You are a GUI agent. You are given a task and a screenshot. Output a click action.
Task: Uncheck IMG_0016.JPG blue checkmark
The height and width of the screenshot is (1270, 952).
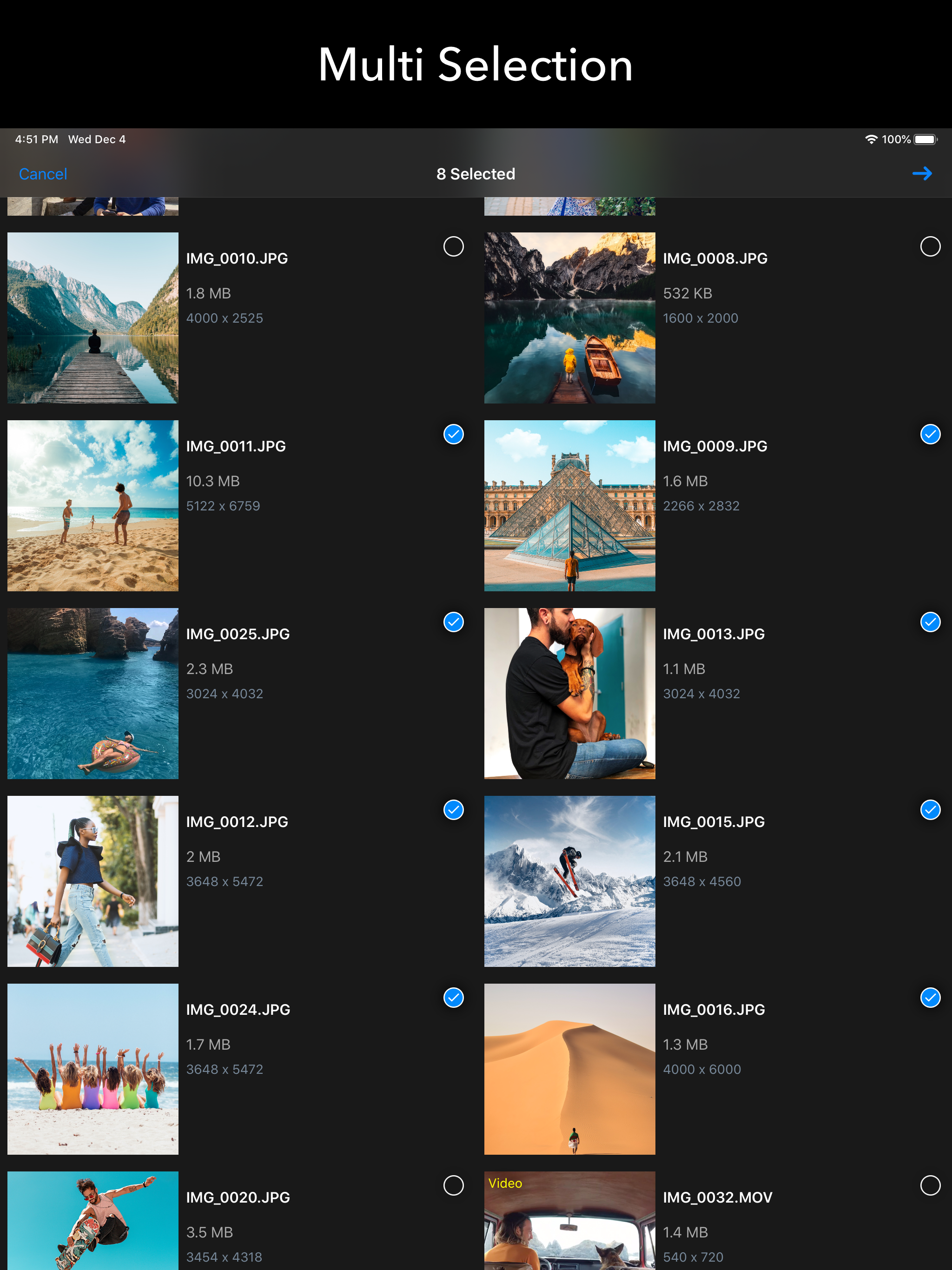930,997
